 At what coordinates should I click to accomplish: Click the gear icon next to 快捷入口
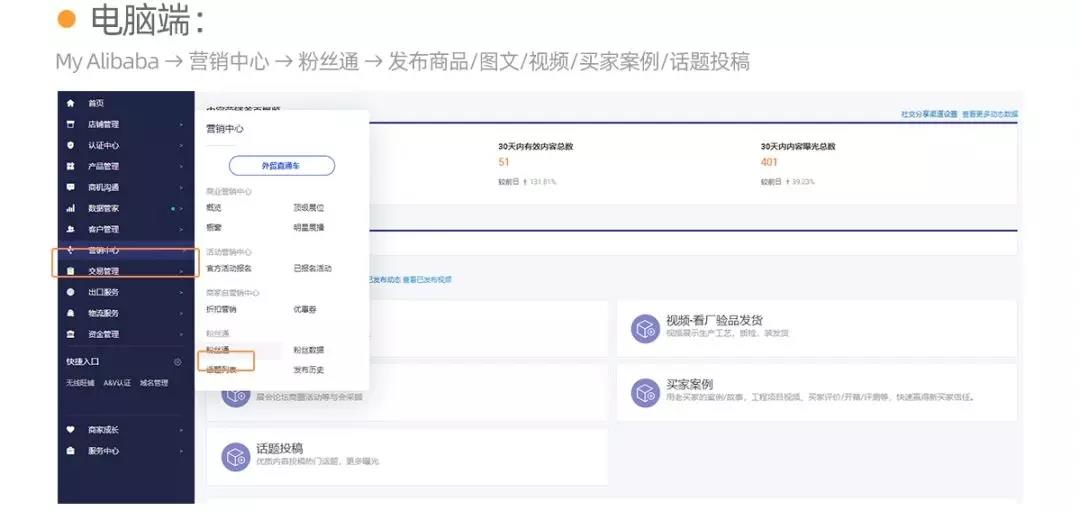178,362
